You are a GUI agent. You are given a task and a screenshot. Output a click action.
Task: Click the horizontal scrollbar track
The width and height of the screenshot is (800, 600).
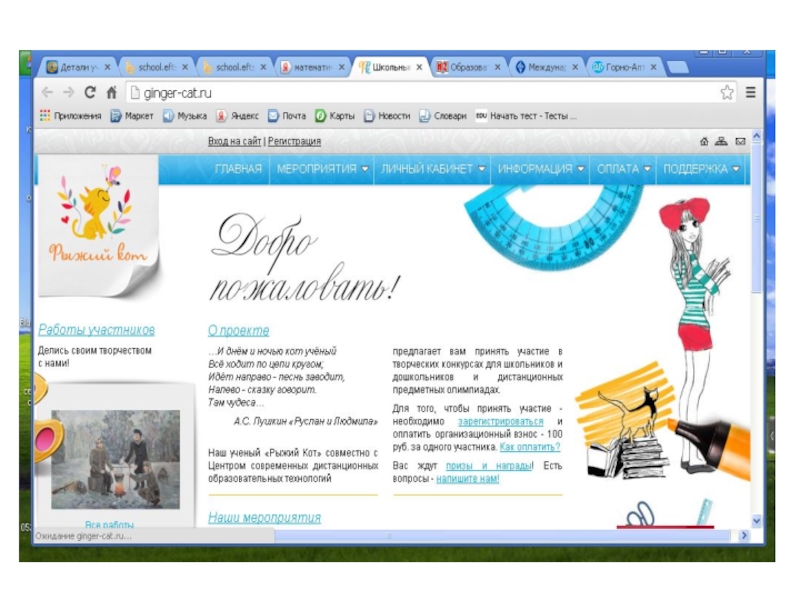[503, 535]
